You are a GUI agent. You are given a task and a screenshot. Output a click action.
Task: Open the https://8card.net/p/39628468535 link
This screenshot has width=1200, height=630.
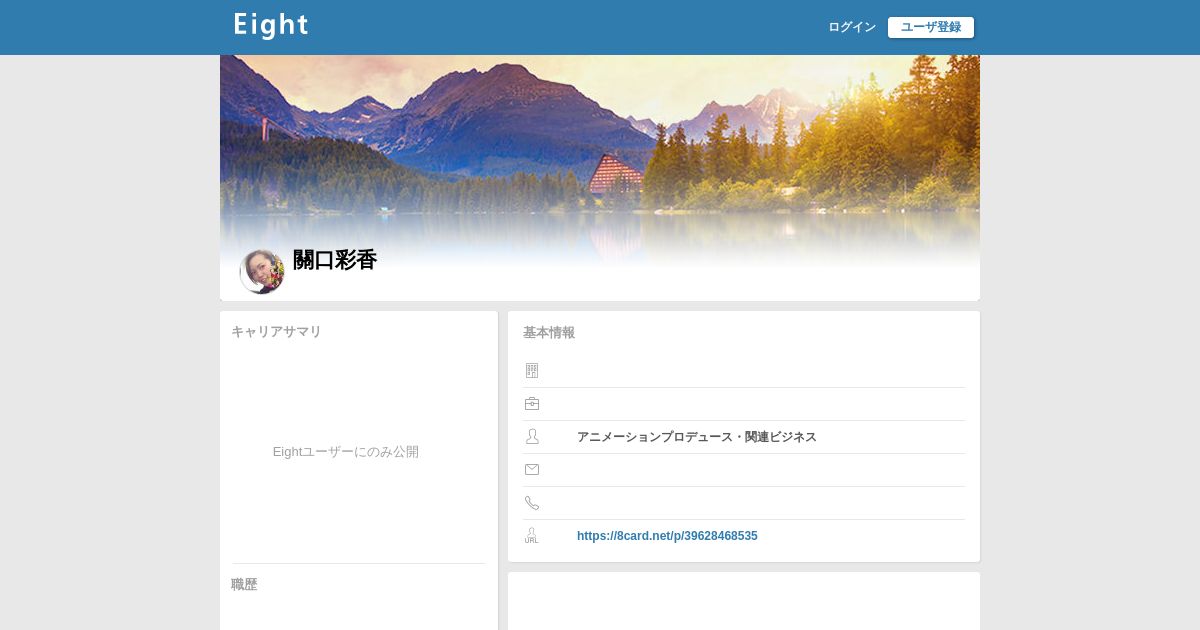[667, 536]
